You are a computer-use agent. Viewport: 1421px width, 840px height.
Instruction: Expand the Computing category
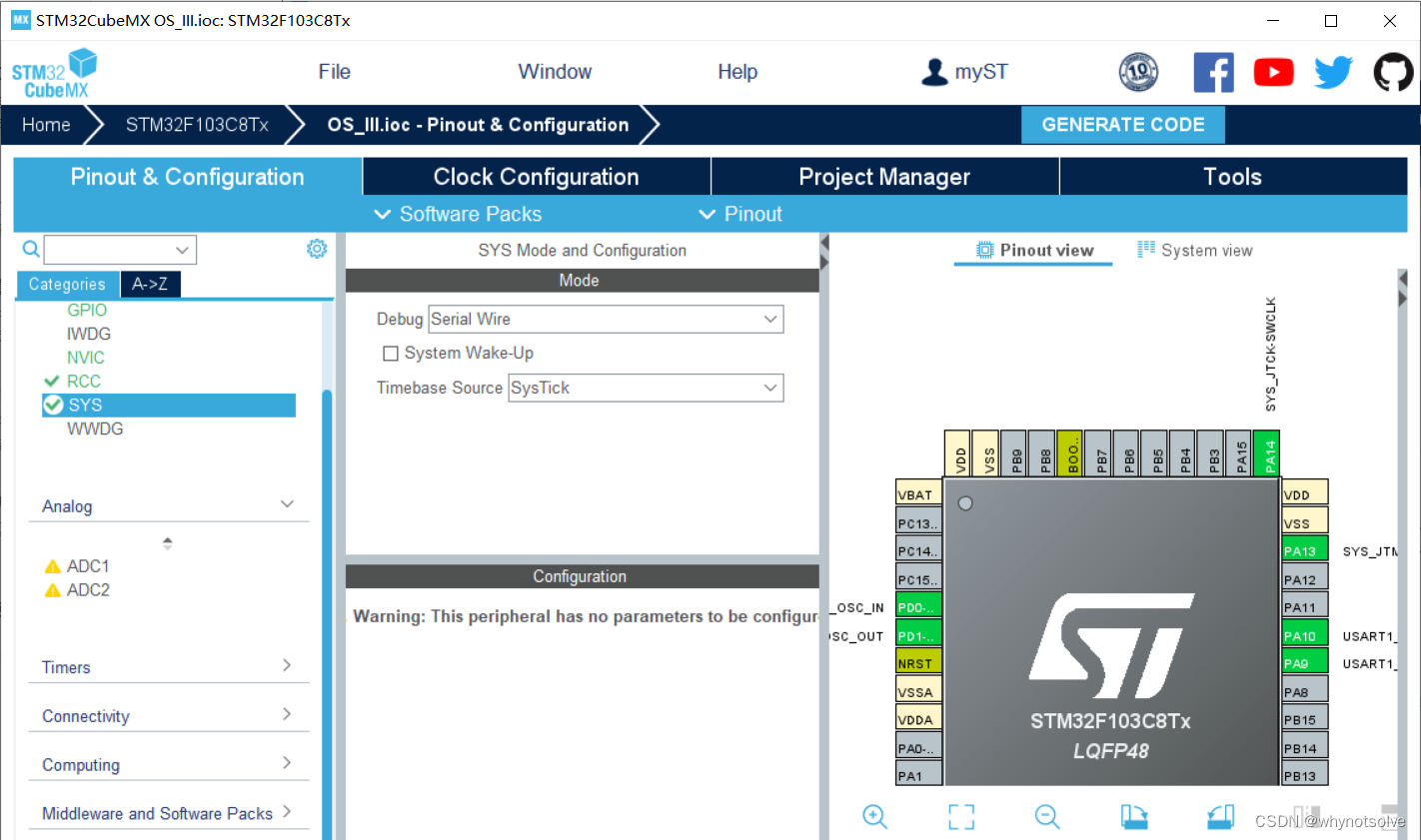tap(169, 764)
